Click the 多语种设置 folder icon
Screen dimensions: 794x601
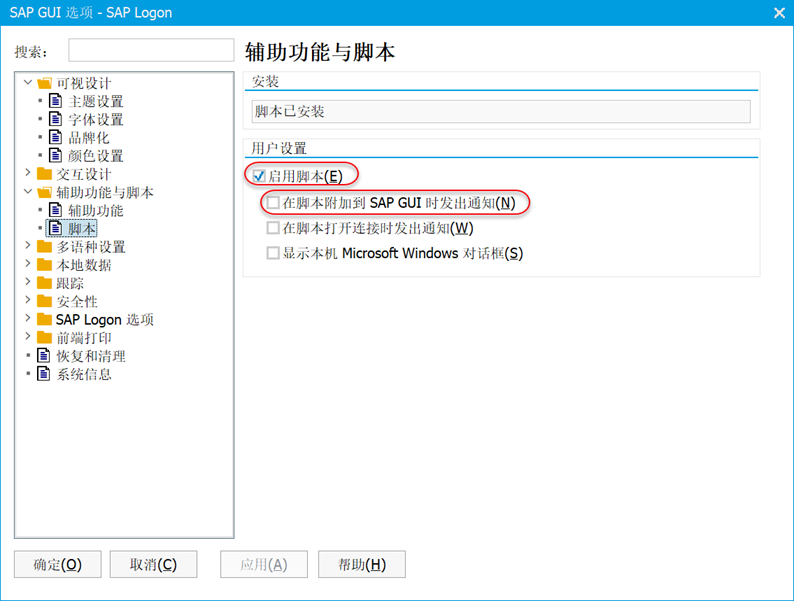45,247
